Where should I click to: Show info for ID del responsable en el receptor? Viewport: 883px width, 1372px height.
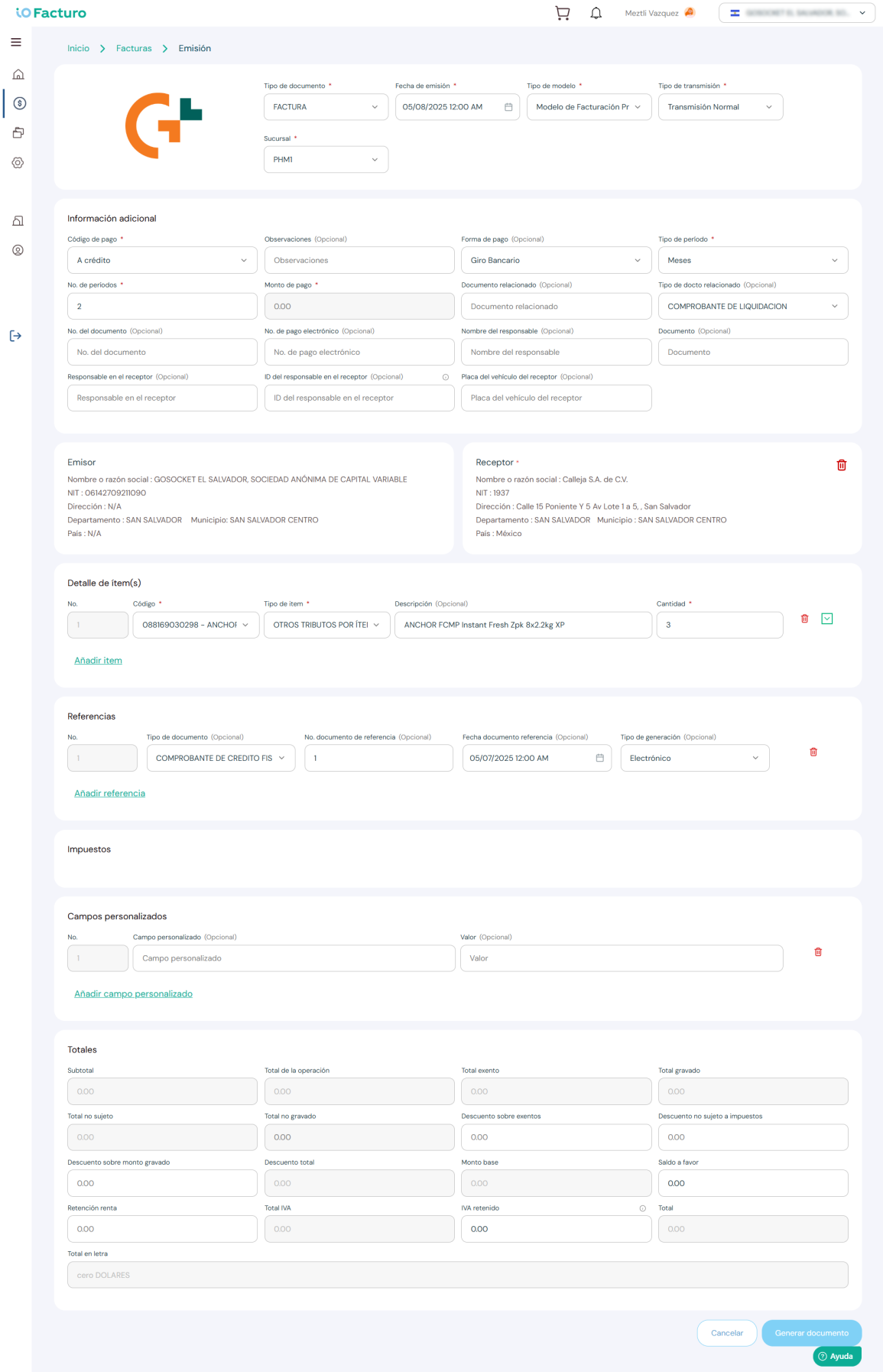446,377
